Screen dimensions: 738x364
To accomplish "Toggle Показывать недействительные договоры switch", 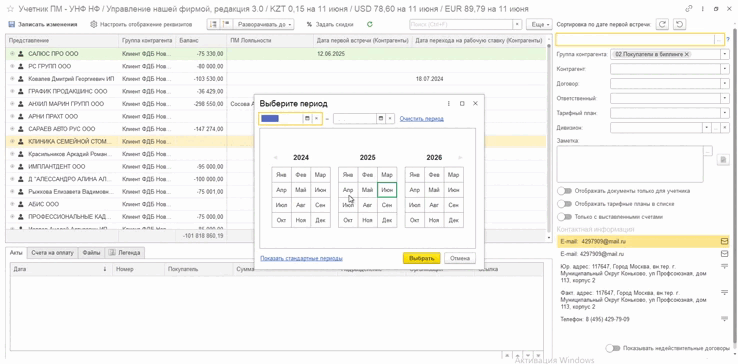I will 613,348.
